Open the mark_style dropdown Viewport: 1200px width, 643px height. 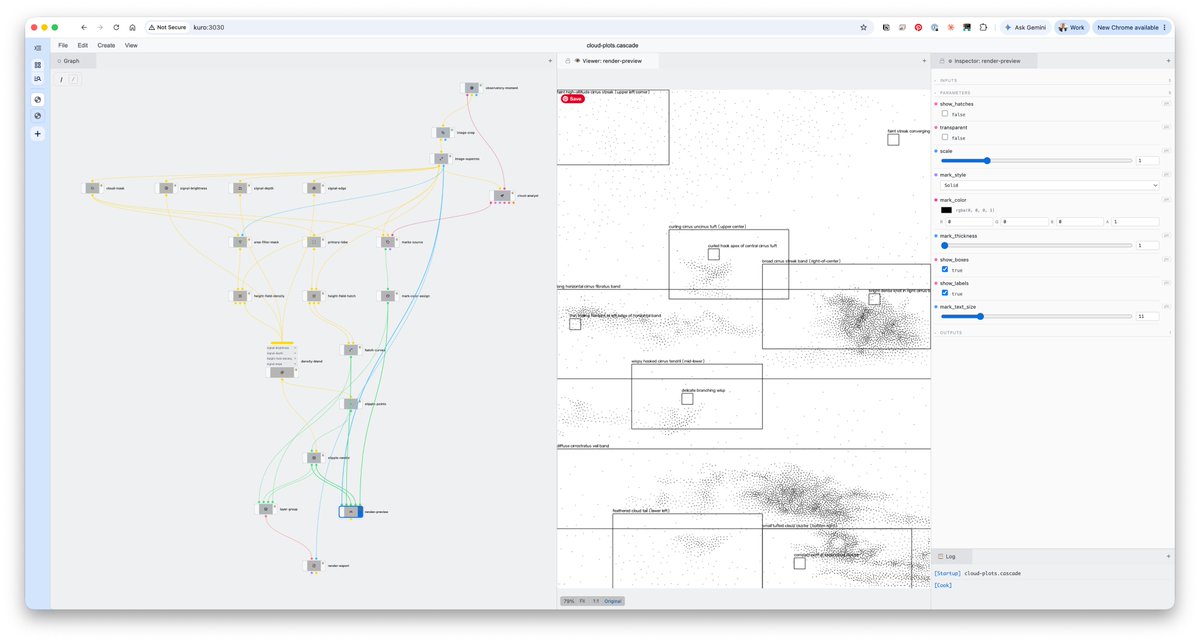tap(1050, 185)
